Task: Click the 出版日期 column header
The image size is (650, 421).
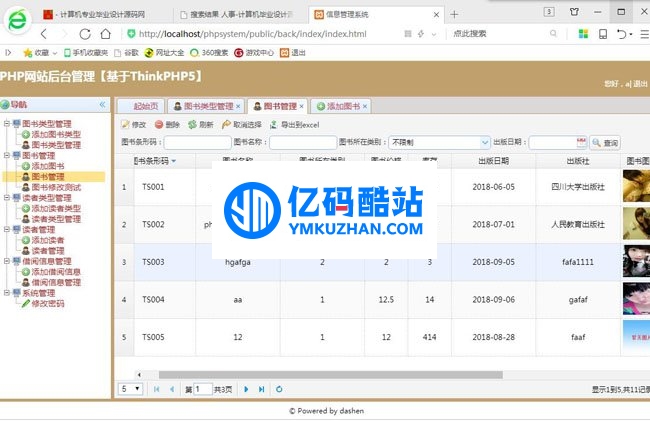Action: coord(493,161)
